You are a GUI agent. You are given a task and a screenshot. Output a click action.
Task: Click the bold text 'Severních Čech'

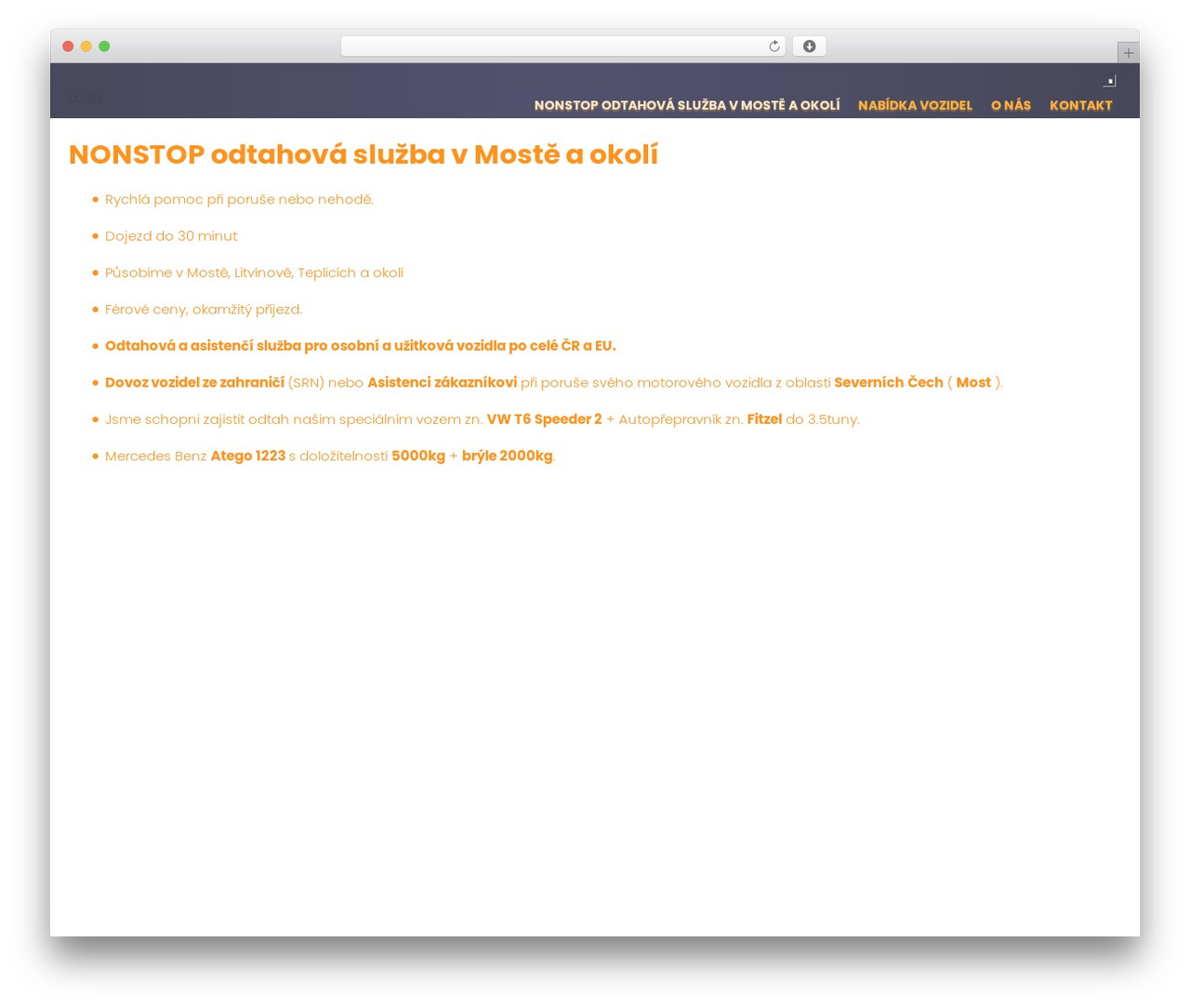coord(889,382)
